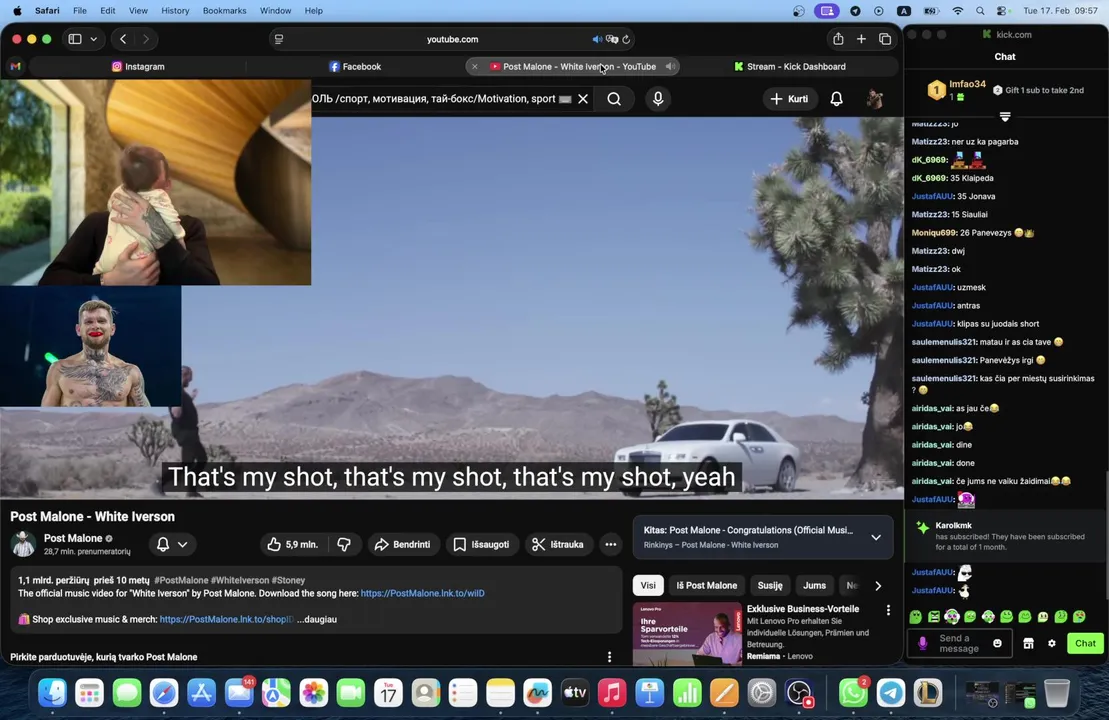The image size is (1109, 720).
Task: Show Safari tab overview
Action: [885, 39]
